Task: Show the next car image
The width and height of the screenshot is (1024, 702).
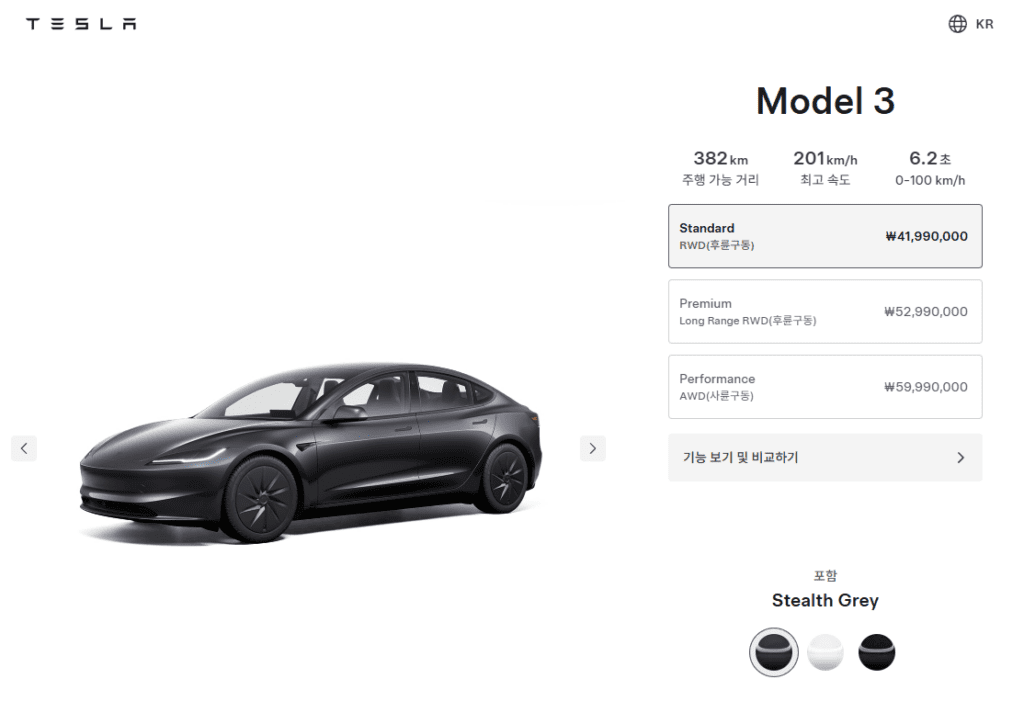Action: (592, 449)
